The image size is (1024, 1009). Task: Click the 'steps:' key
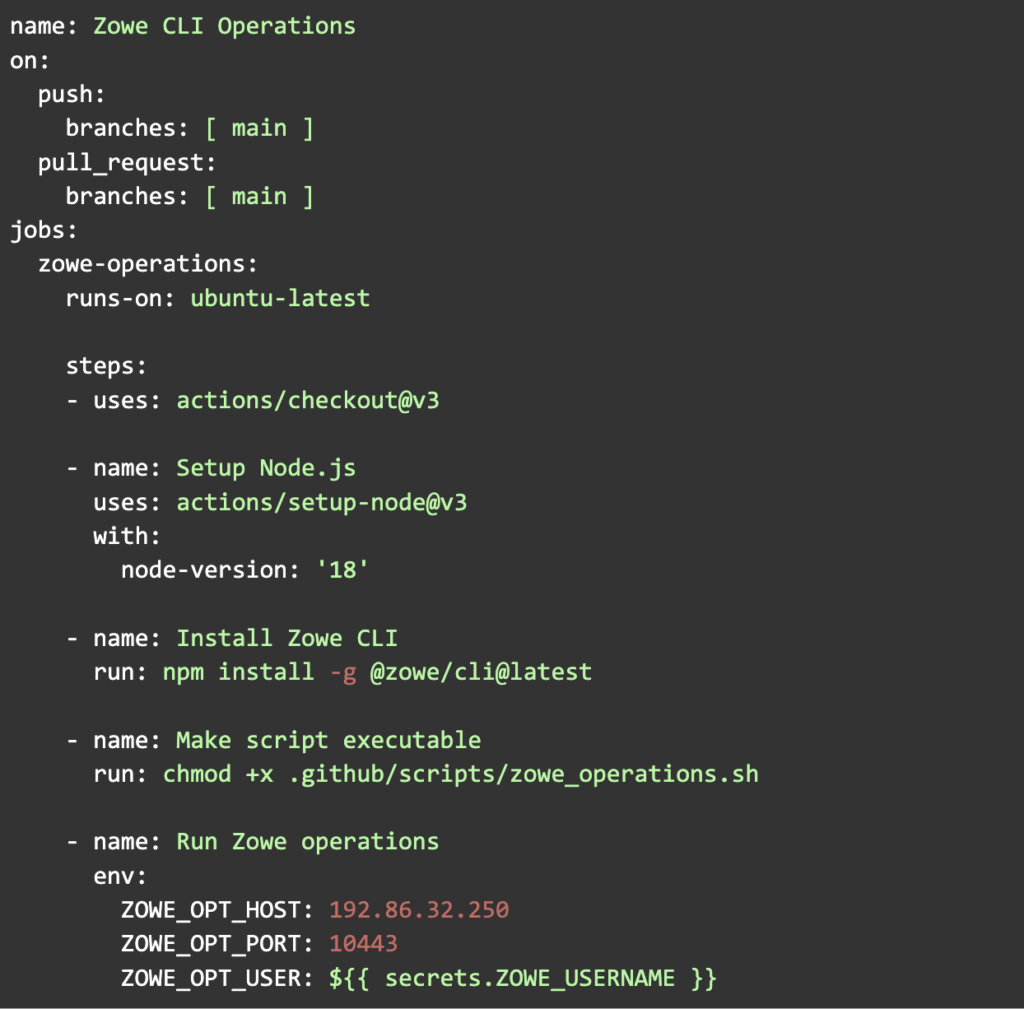(x=106, y=366)
